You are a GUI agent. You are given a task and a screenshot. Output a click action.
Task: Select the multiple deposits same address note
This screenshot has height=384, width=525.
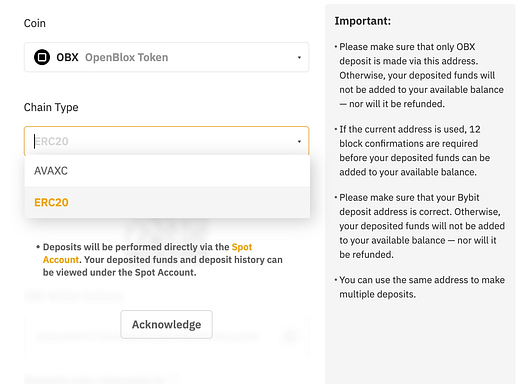click(x=420, y=287)
